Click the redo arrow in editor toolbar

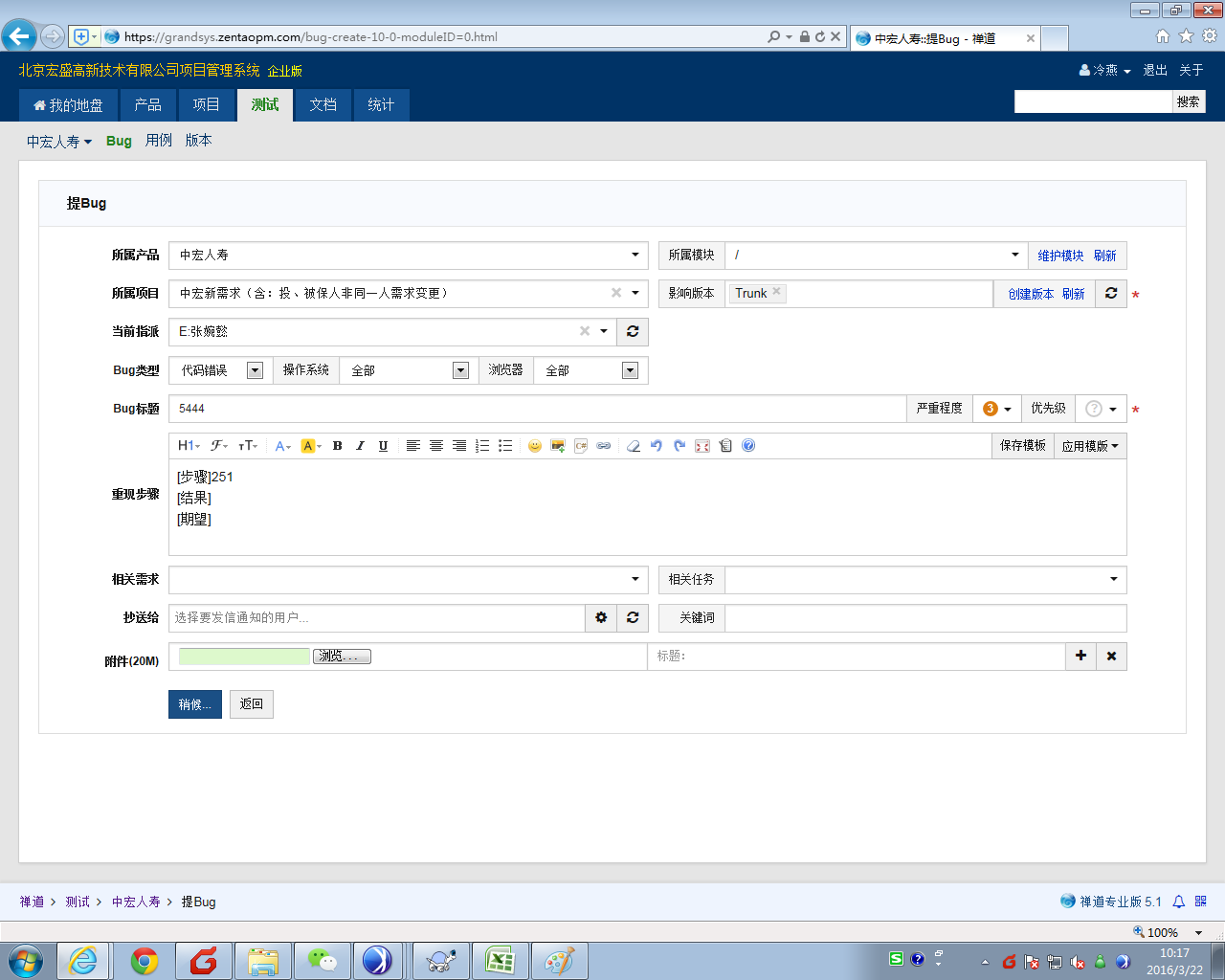(679, 446)
